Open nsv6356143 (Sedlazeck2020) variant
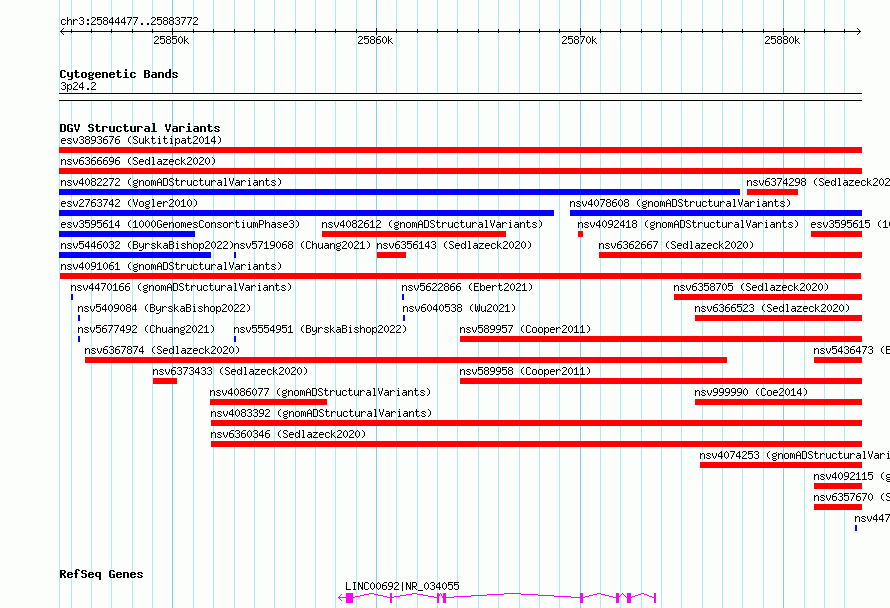Screen dimensions: 890x608 pos(454,245)
